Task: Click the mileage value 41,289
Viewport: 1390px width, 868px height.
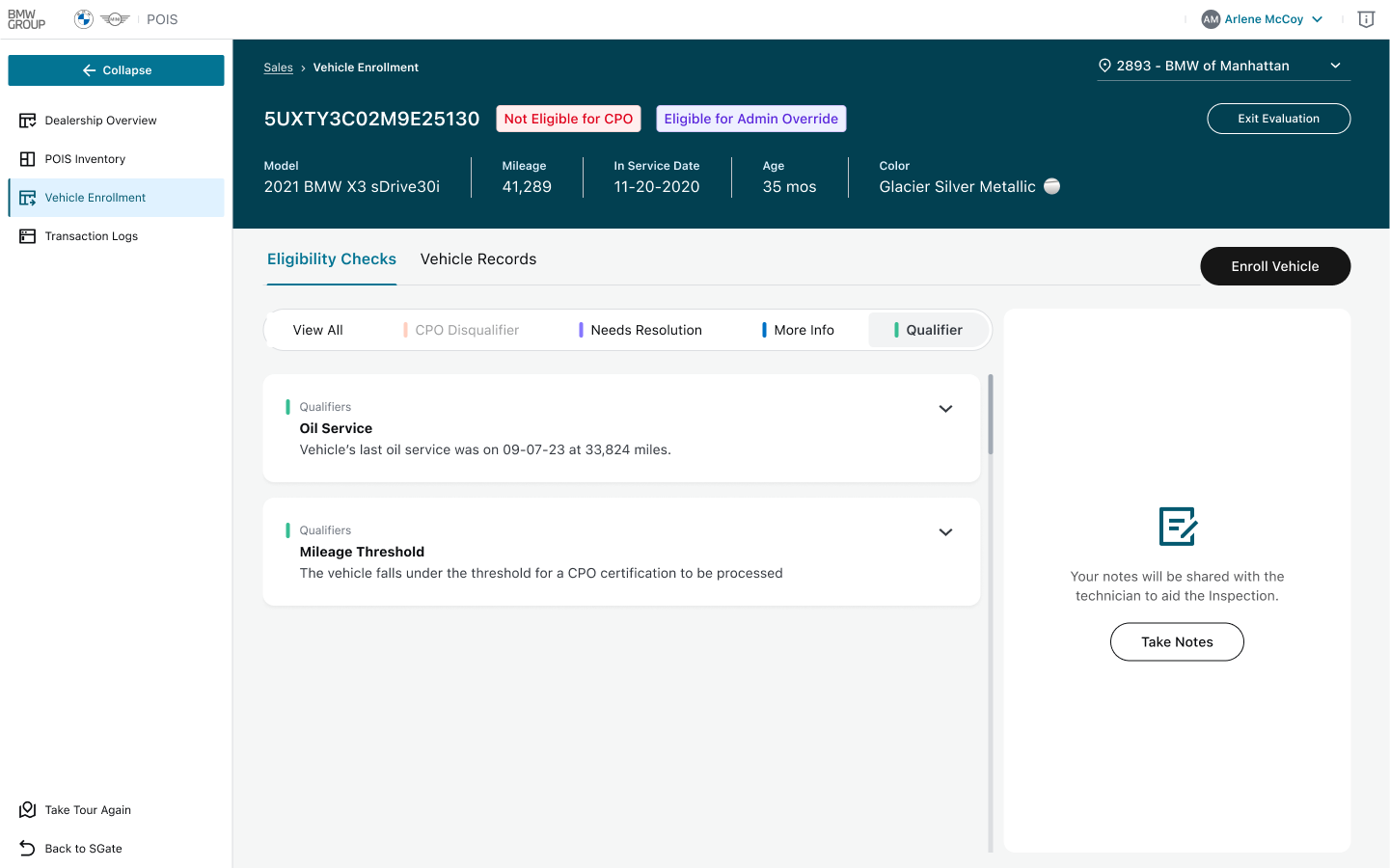Action: click(x=527, y=187)
